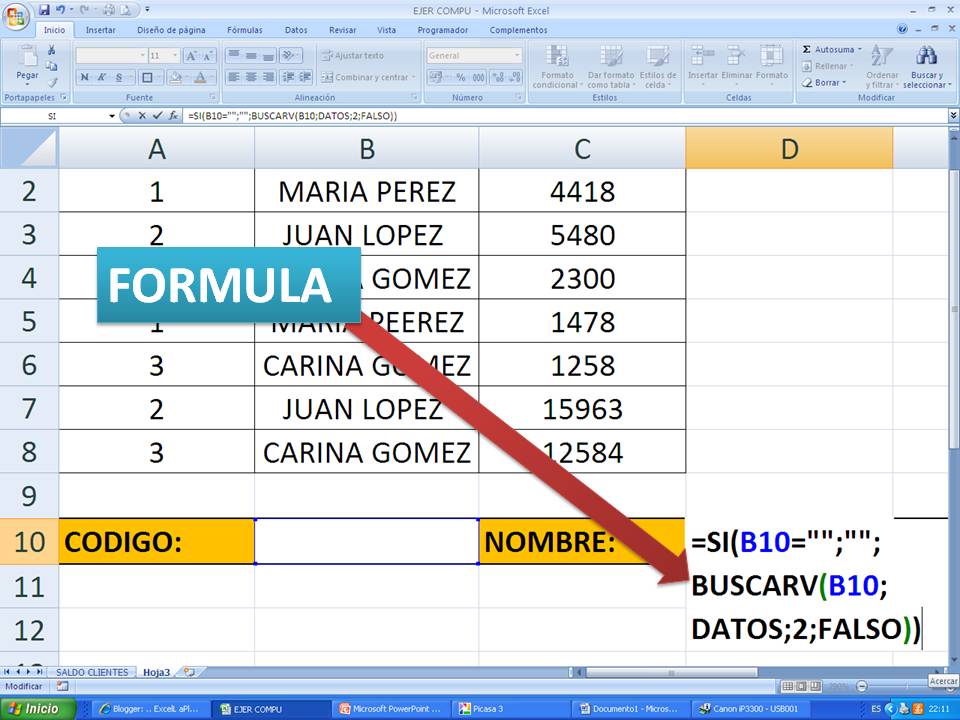Expand the Name Box dropdown

coord(112,116)
